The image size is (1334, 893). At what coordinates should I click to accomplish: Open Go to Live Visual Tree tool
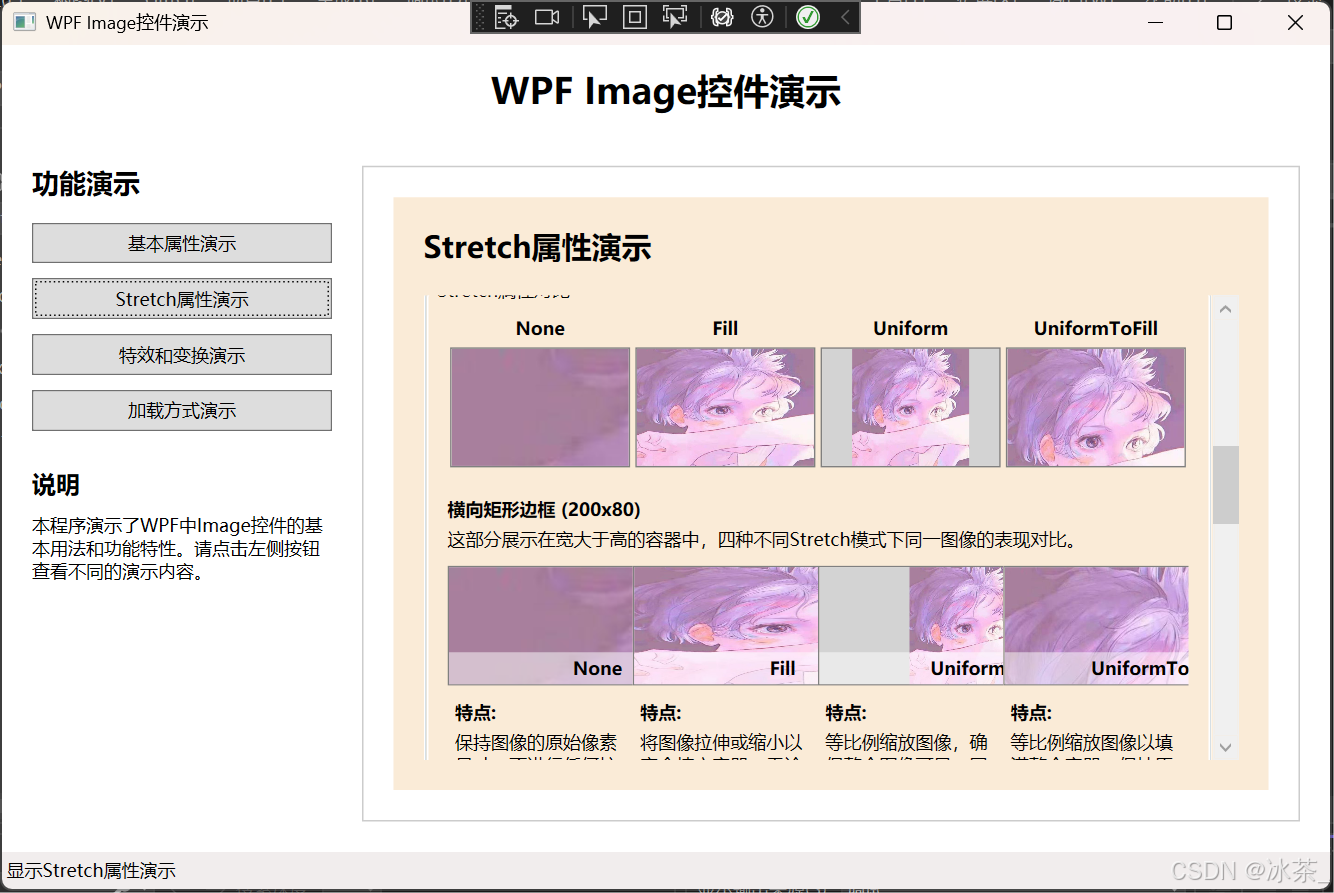[507, 17]
